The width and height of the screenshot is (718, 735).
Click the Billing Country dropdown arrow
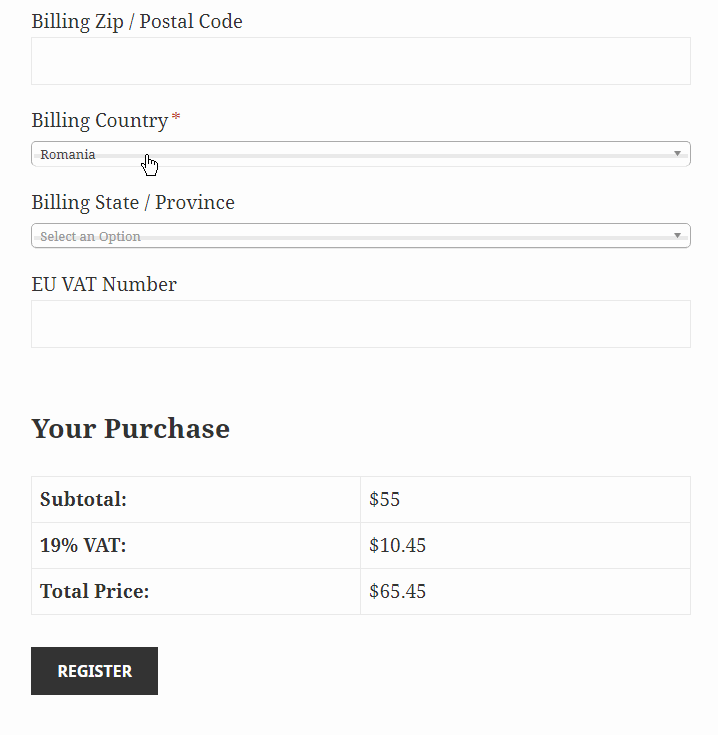[677, 154]
